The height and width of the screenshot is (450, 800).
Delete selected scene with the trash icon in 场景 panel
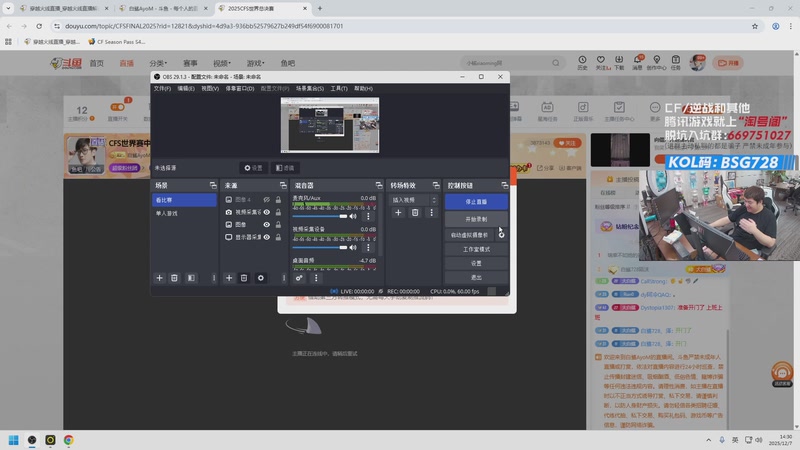click(174, 278)
